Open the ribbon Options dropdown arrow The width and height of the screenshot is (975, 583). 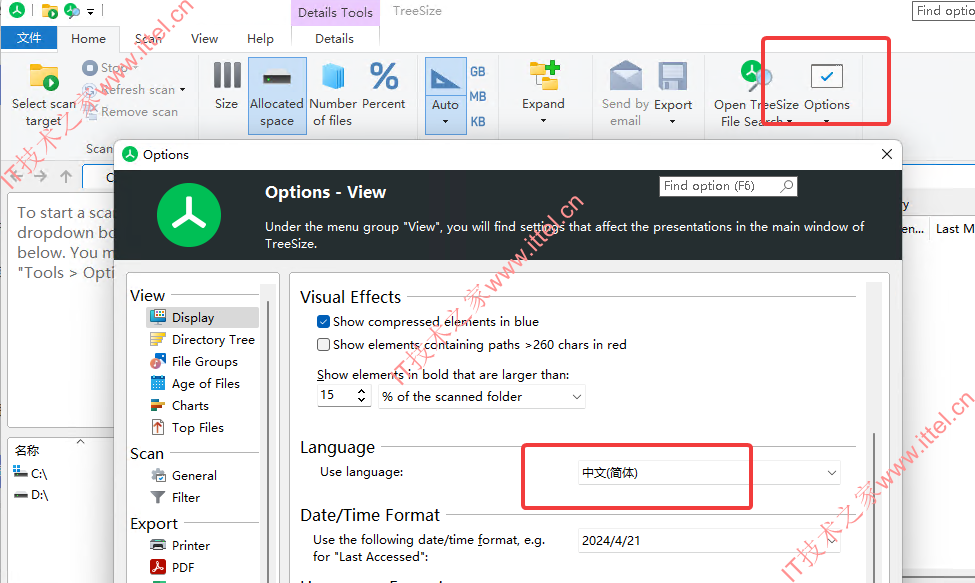(x=826, y=122)
